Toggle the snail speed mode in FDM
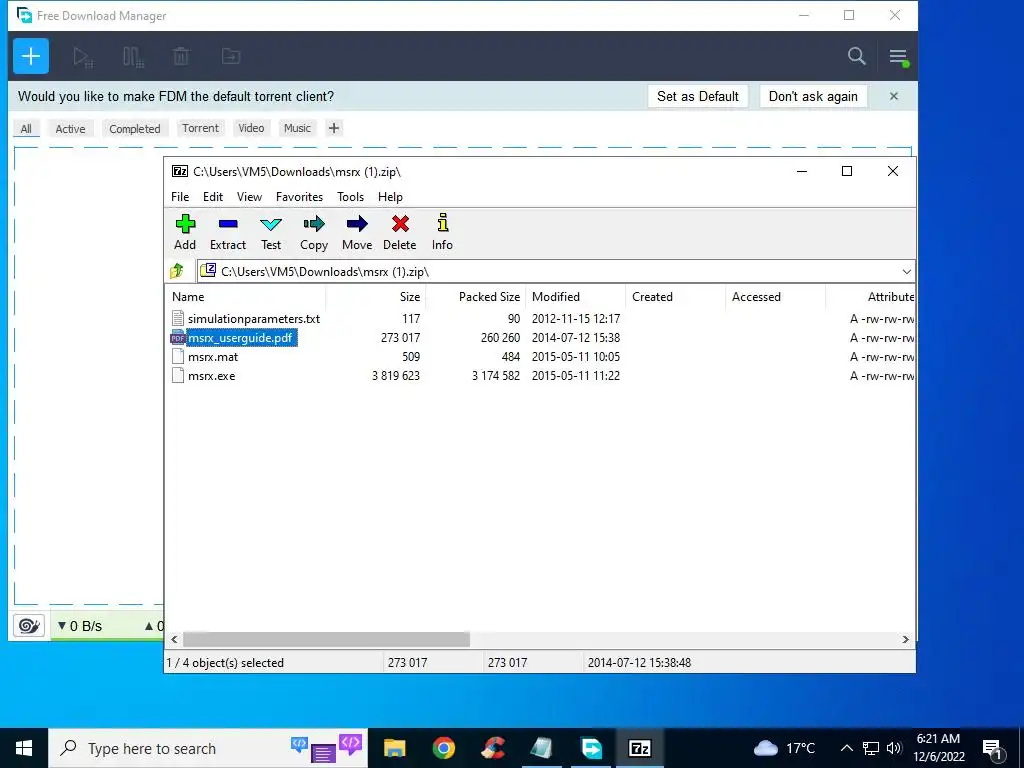Viewport: 1024px width, 768px height. click(x=29, y=626)
